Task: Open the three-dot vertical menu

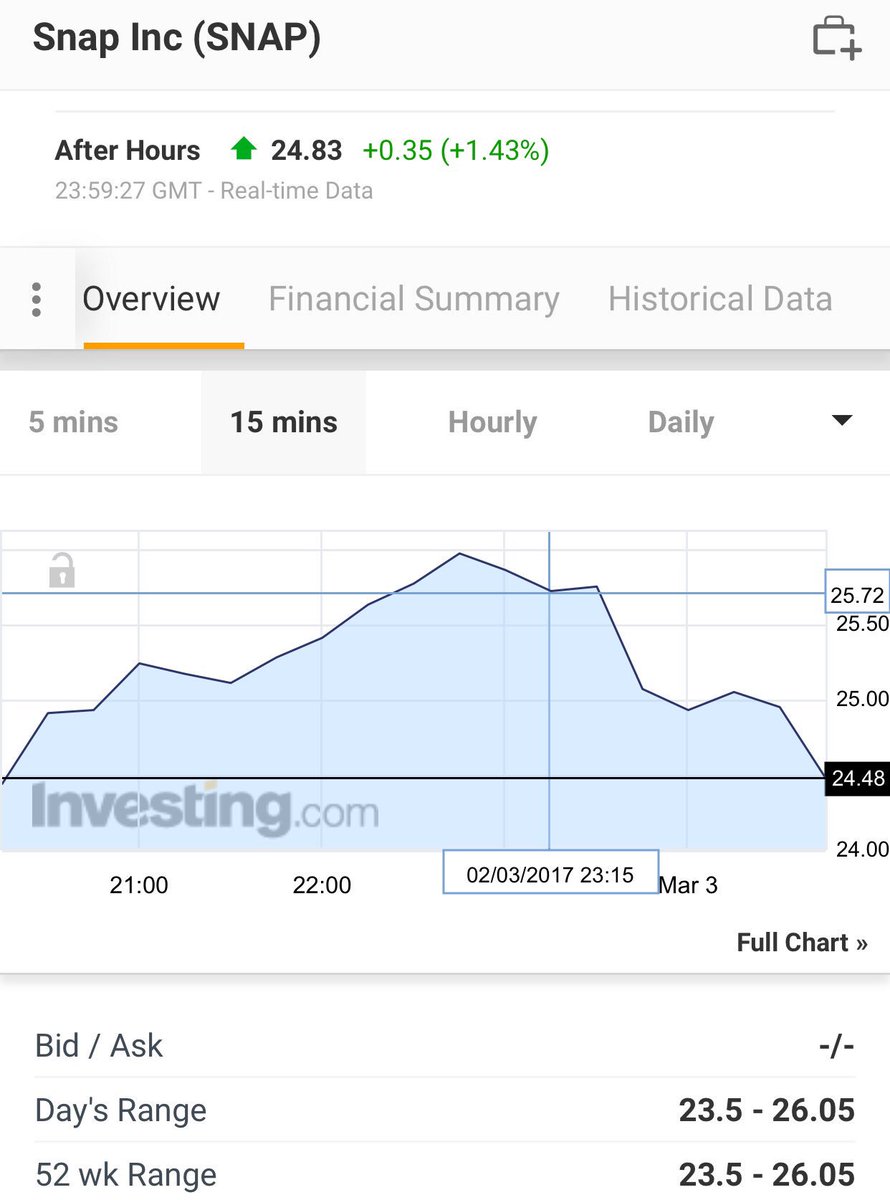Action: coord(37,300)
